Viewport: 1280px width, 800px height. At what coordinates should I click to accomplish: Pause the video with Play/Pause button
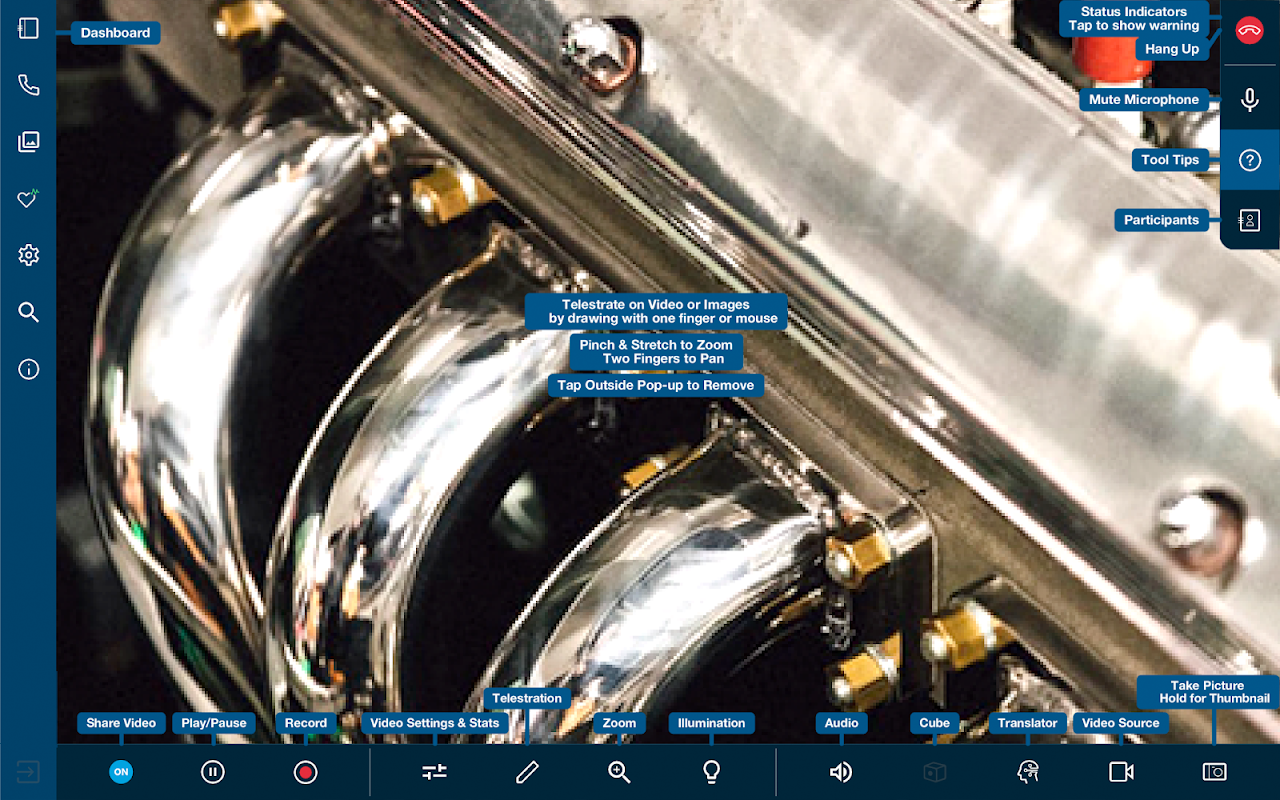[213, 772]
